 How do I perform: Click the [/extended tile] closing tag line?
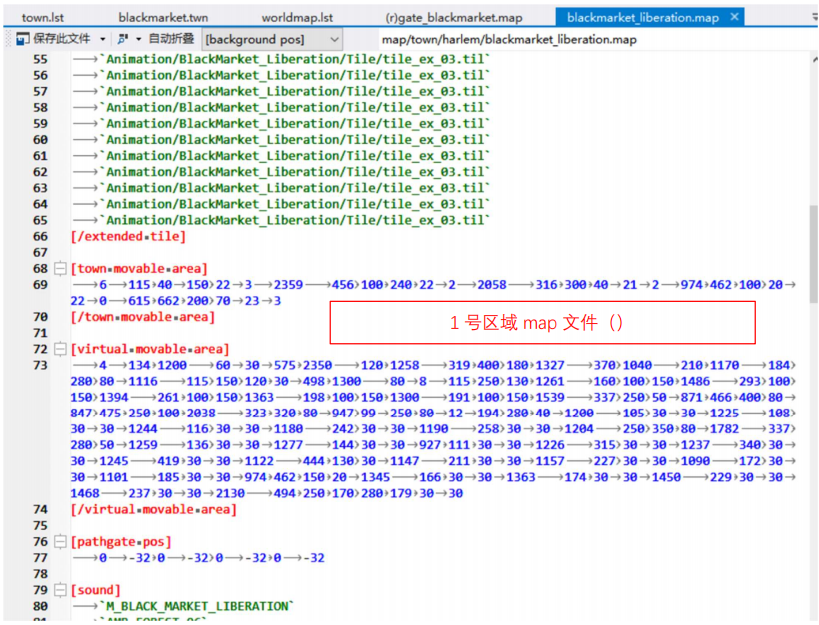coord(128,236)
